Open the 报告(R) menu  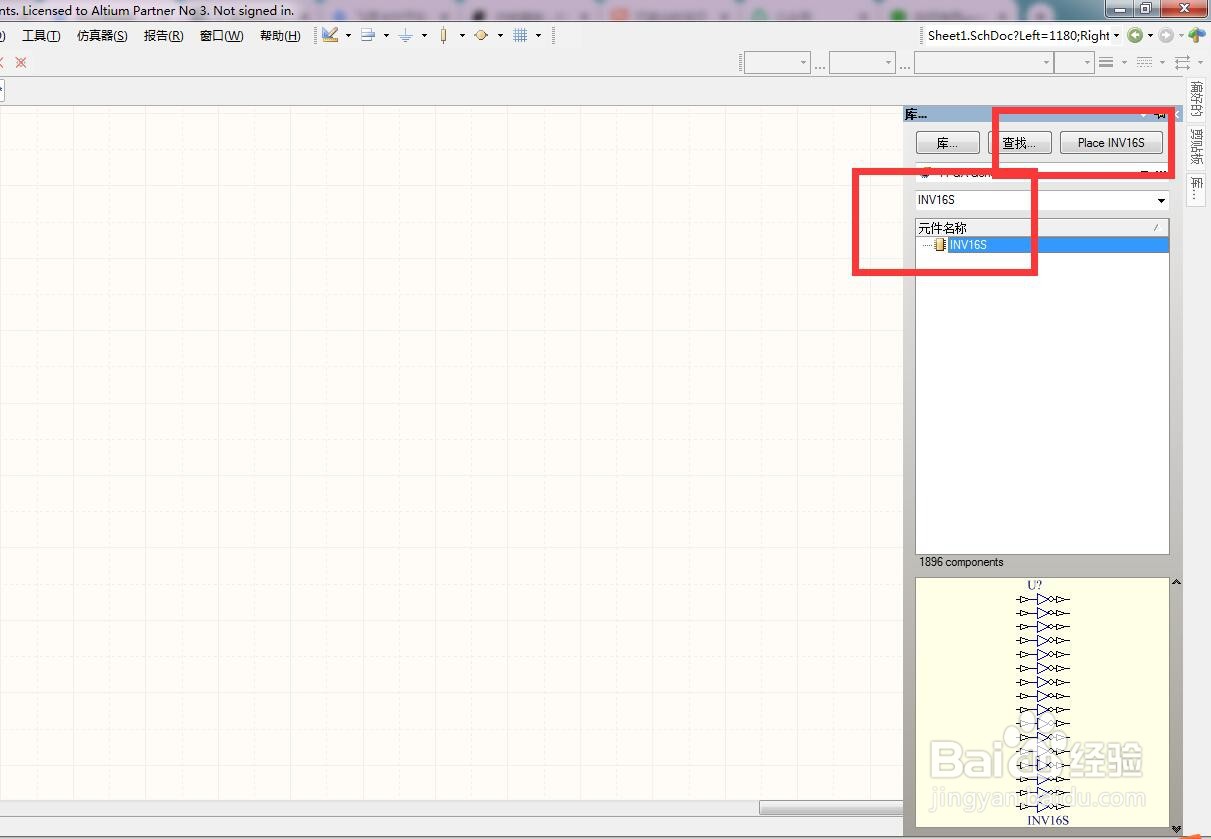pos(163,35)
